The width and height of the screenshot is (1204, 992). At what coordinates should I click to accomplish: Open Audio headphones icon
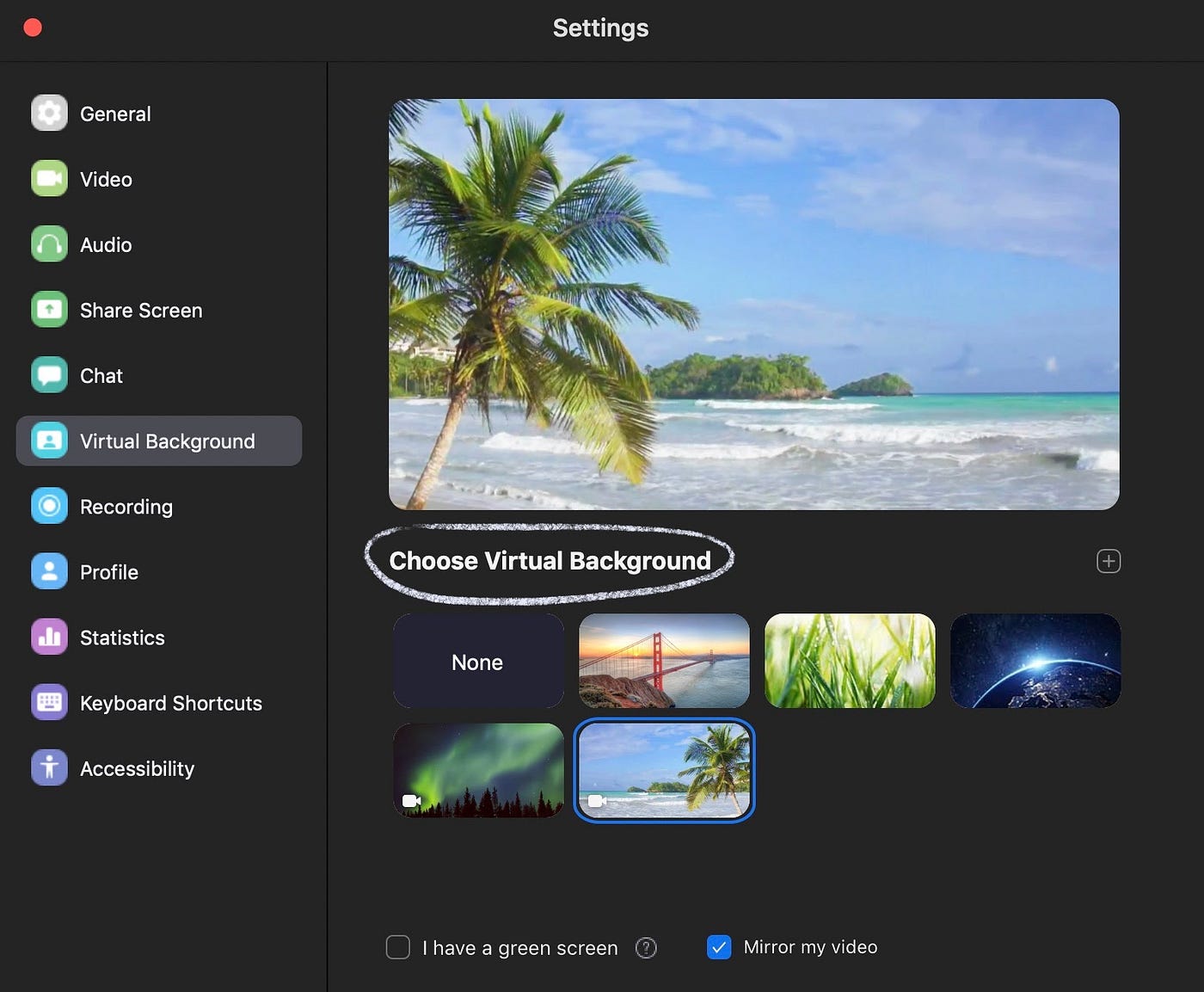[49, 243]
